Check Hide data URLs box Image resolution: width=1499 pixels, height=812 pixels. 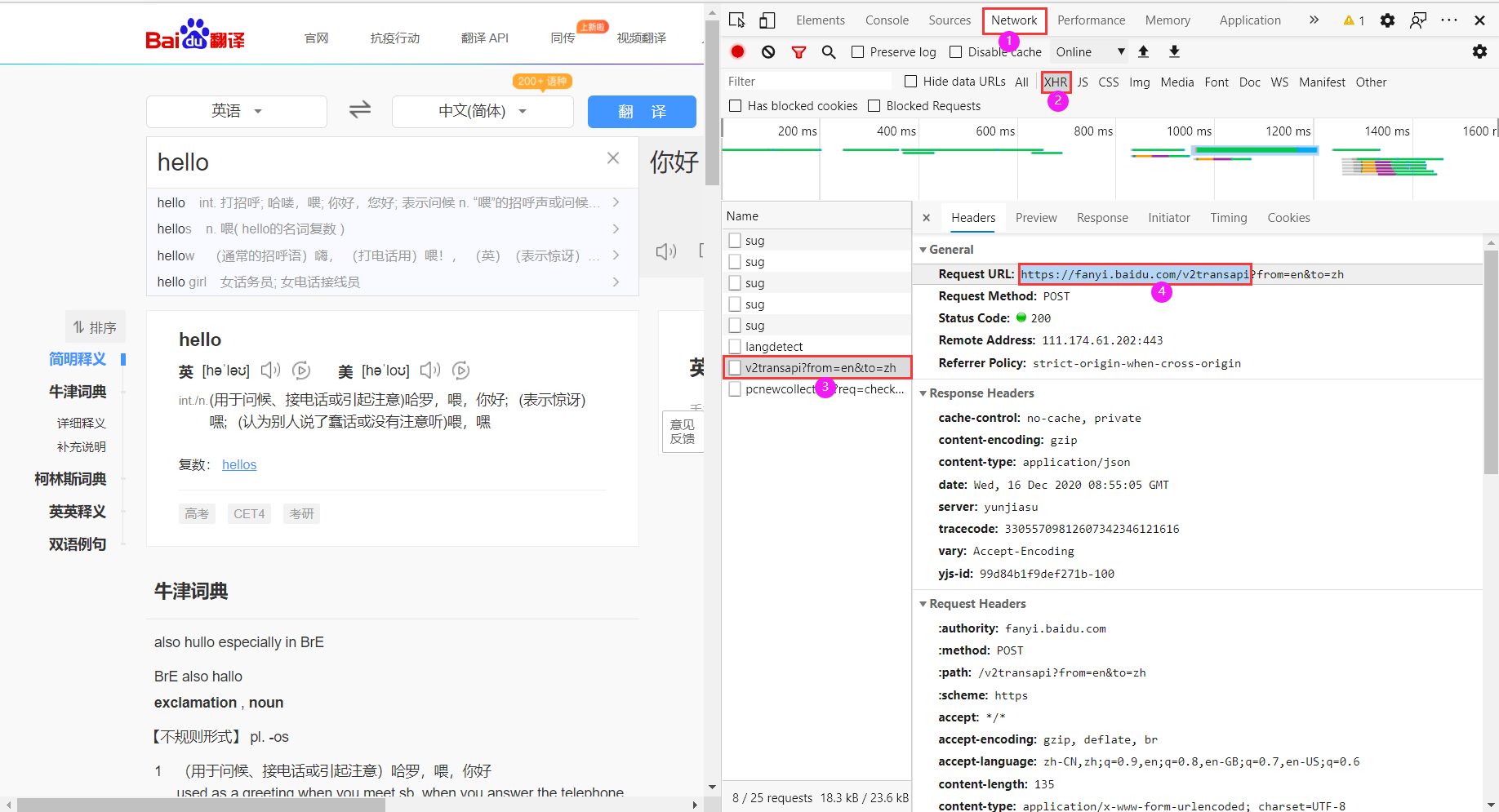click(911, 82)
